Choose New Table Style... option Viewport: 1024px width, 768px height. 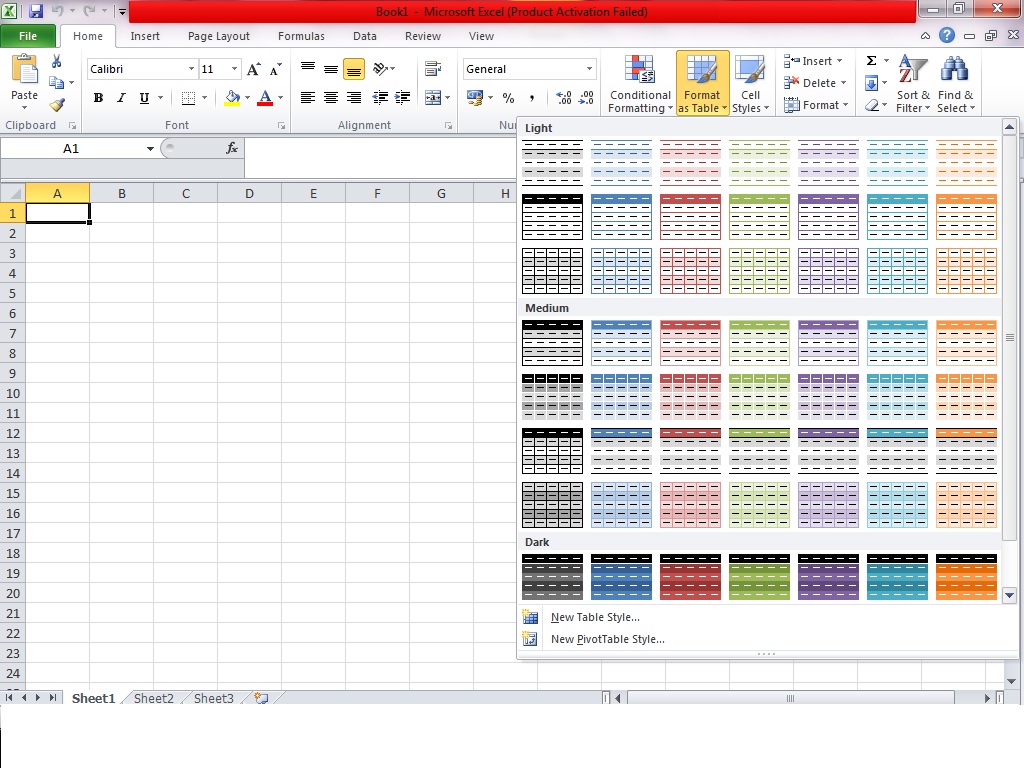tap(767, 617)
